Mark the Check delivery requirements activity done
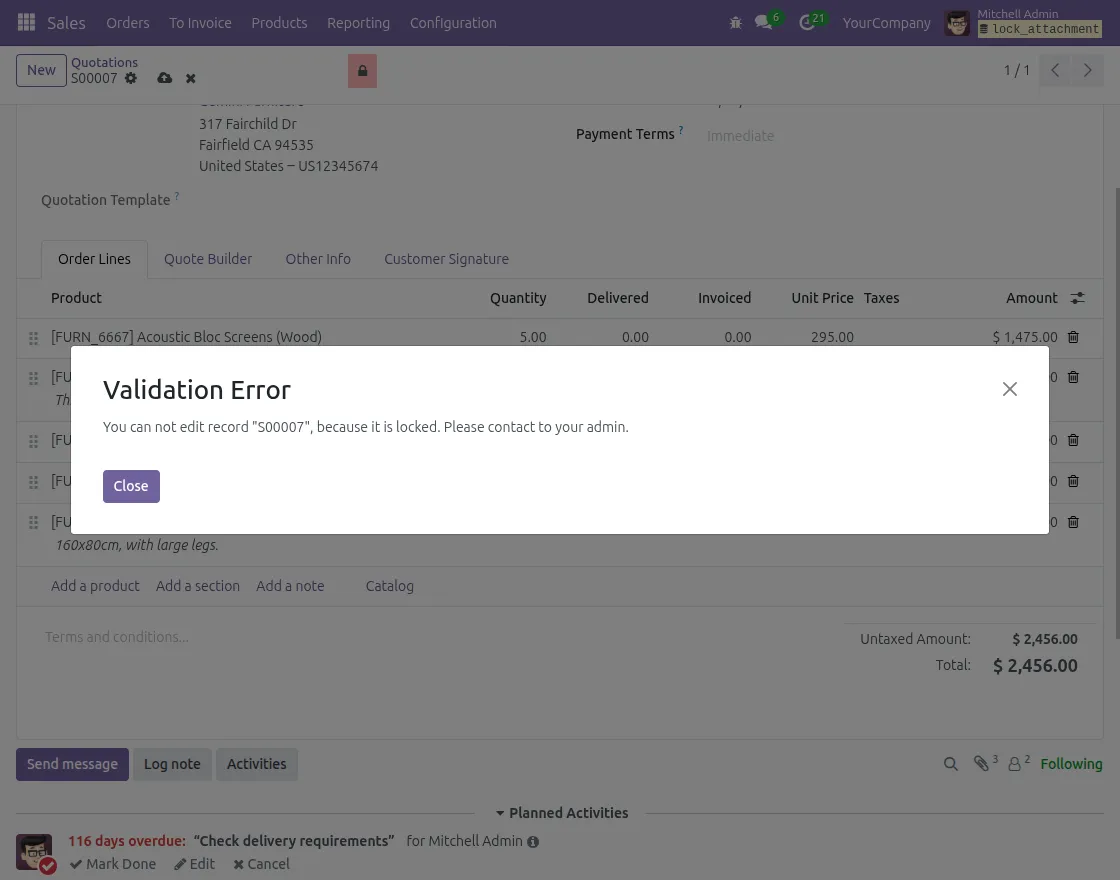Image resolution: width=1120 pixels, height=880 pixels. (113, 864)
